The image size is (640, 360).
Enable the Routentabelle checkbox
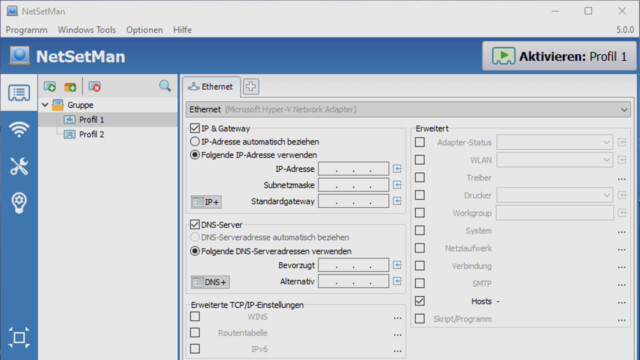[195, 333]
